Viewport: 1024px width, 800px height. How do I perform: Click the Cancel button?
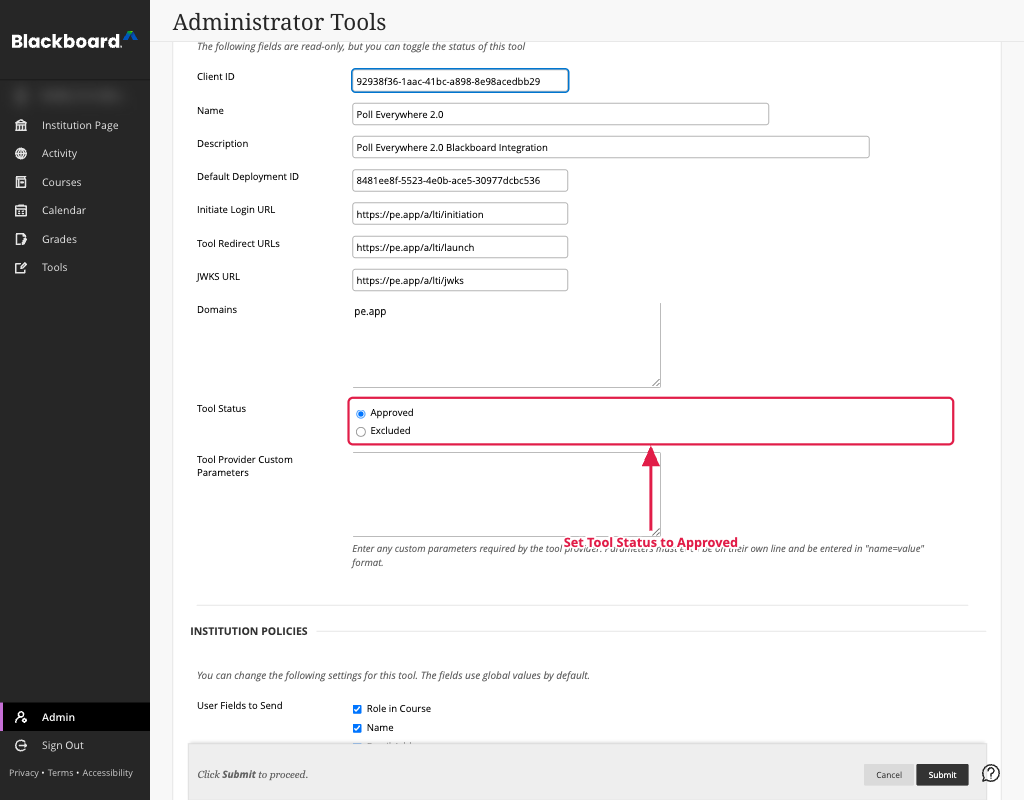(x=889, y=775)
